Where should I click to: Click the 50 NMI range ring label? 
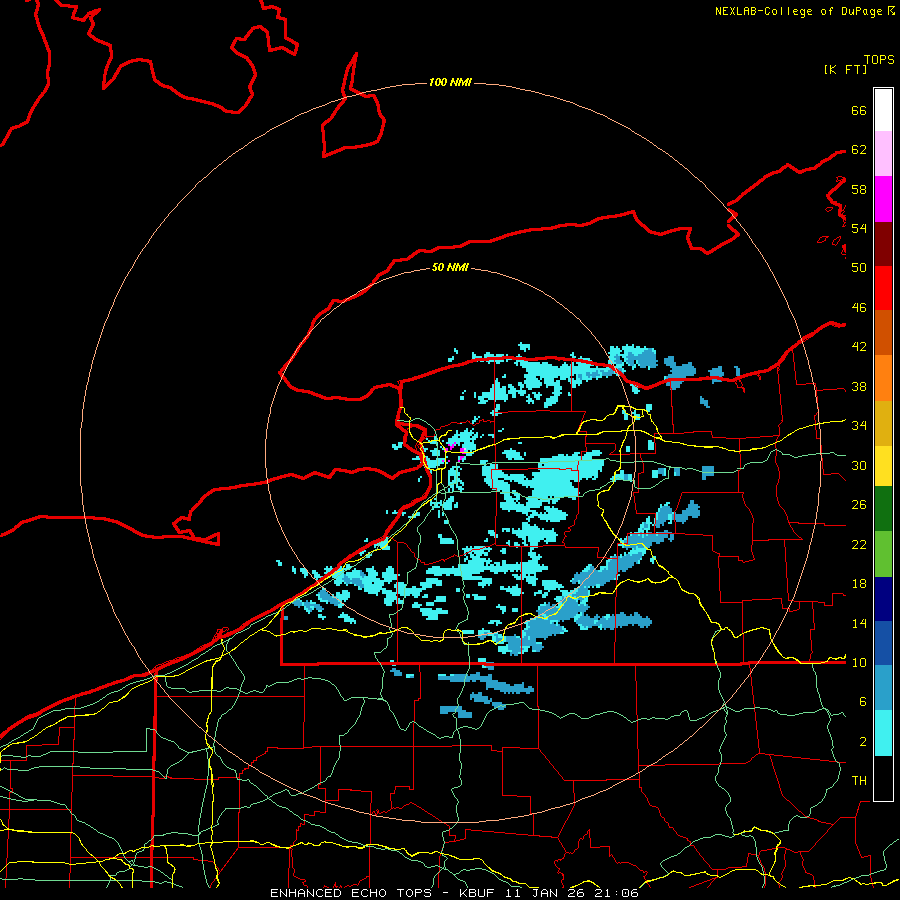click(x=450, y=267)
